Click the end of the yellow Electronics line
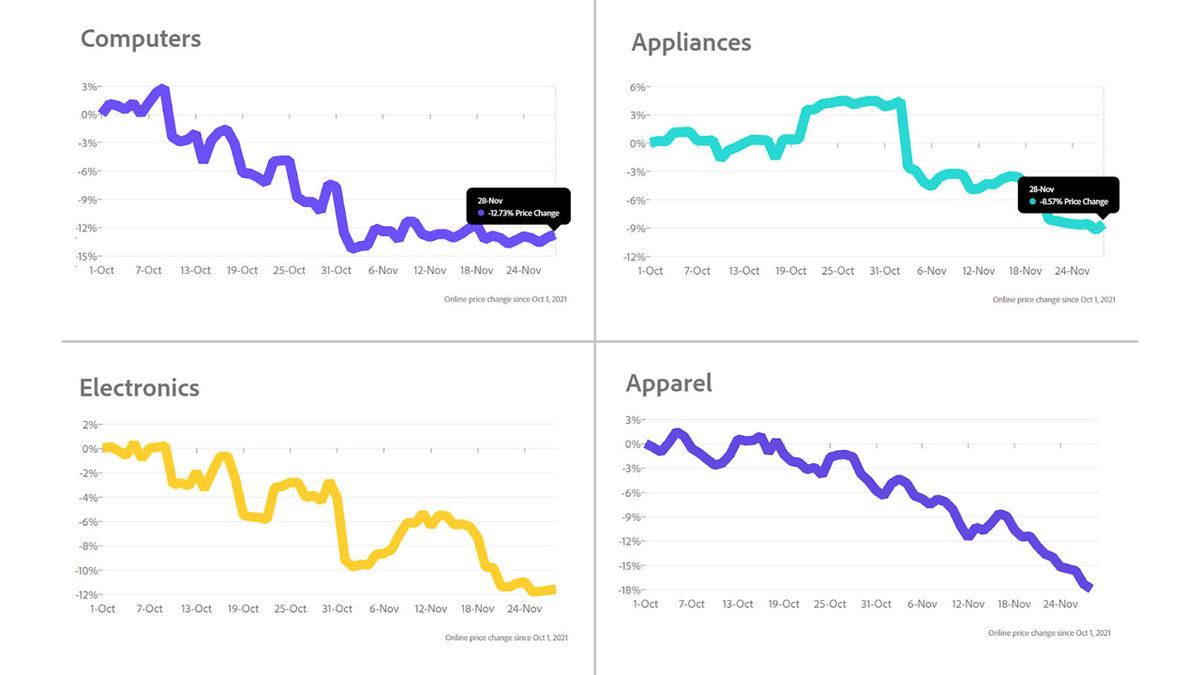This screenshot has width=1200, height=675. (x=552, y=589)
